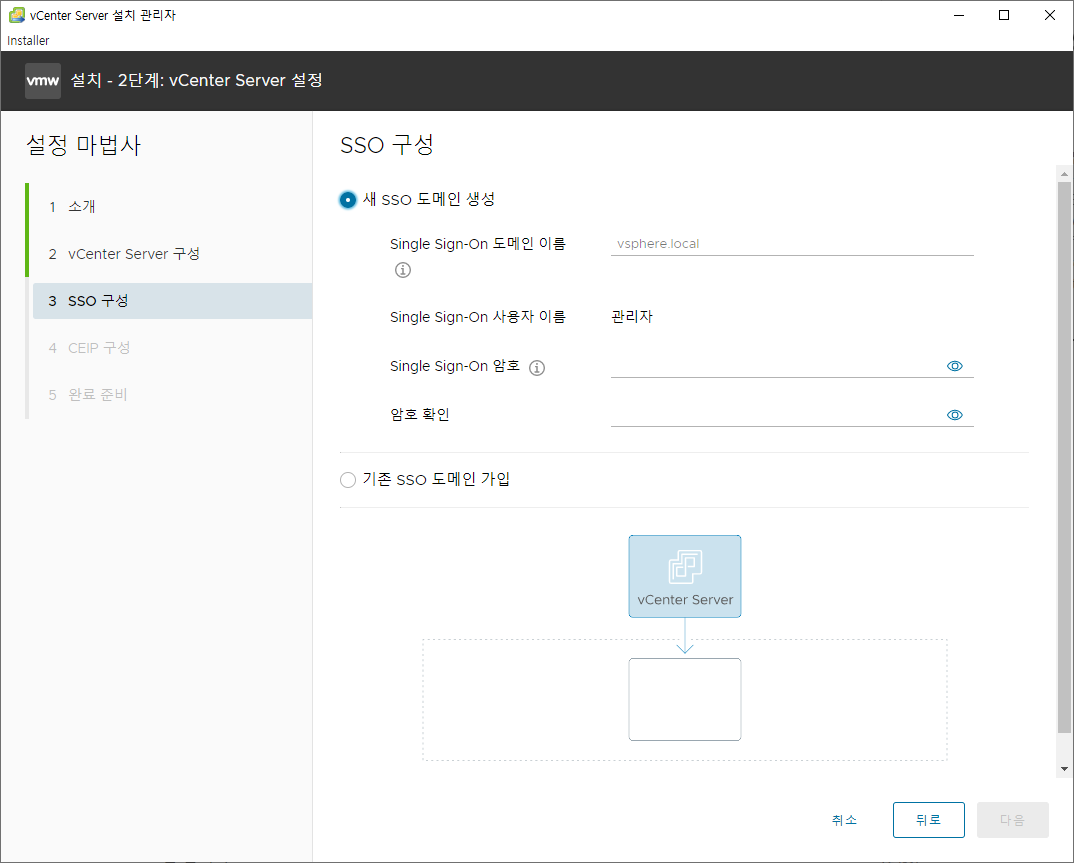Click the 다음 next button
The width and height of the screenshot is (1074, 863).
pyautogui.click(x=1012, y=820)
